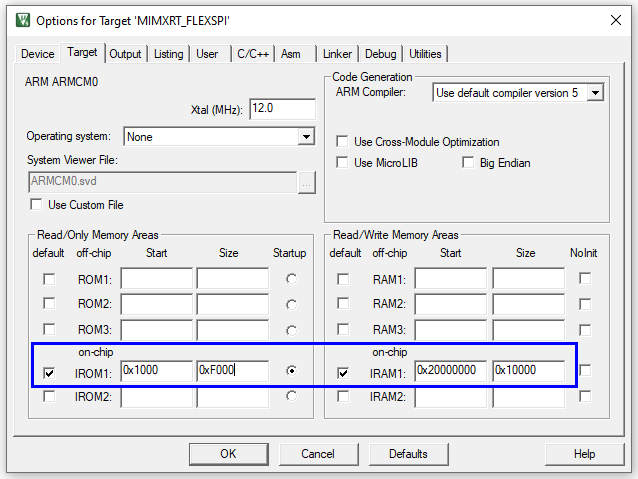Screen dimensions: 638x479
Task: Click the RAM3 Start field
Action: pyautogui.click(x=451, y=330)
